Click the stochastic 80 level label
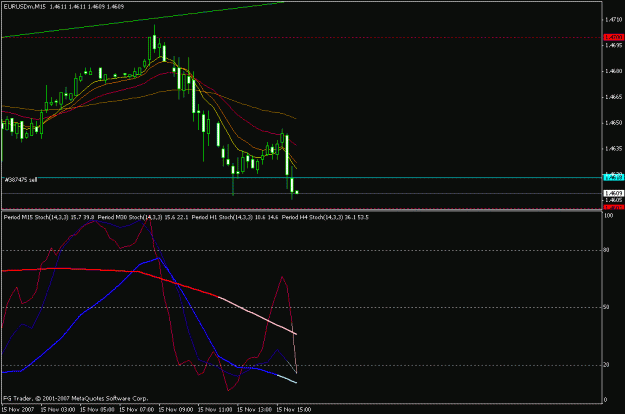625x414 pixels. coord(606,250)
